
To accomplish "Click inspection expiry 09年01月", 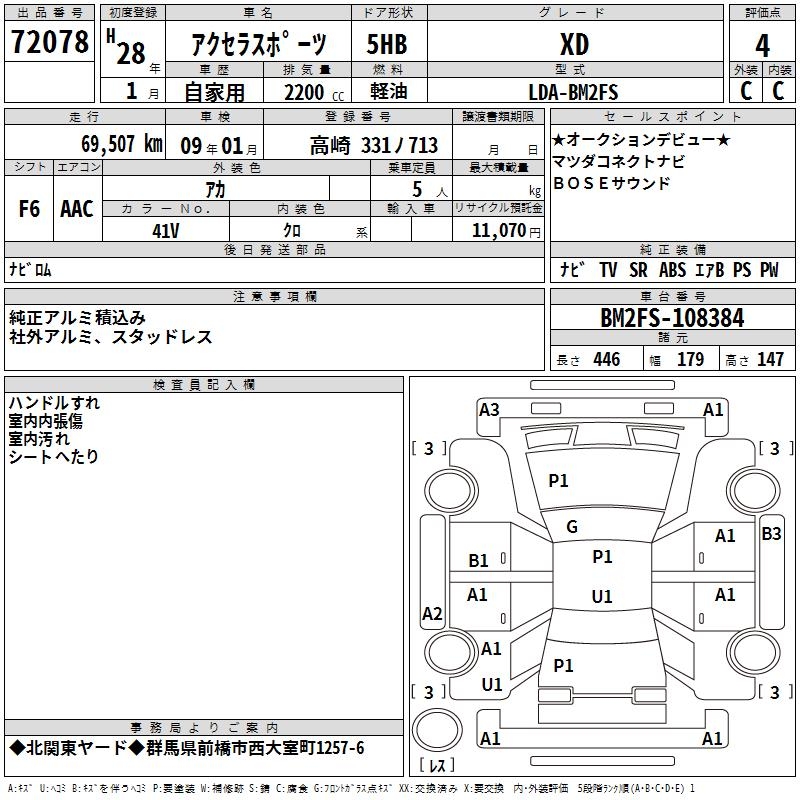I will [219, 146].
